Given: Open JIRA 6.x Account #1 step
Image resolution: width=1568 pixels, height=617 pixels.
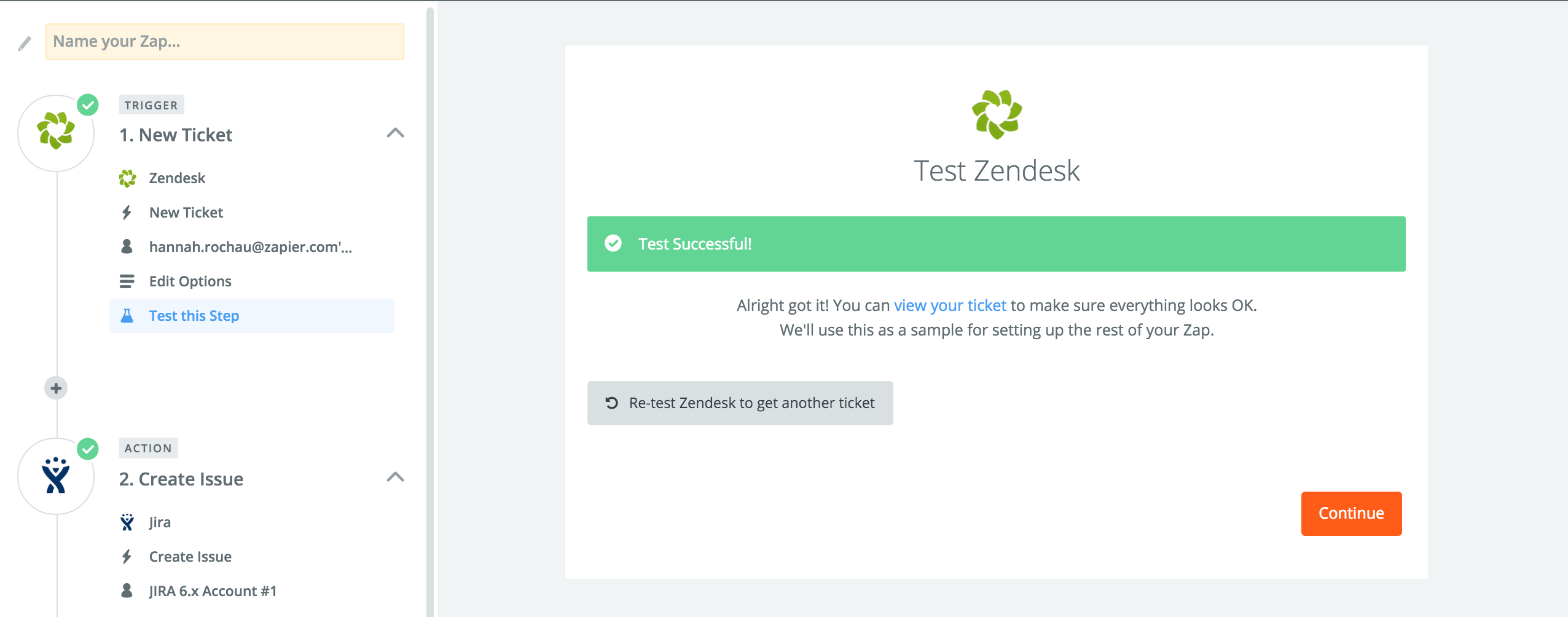Looking at the screenshot, I should 213,591.
